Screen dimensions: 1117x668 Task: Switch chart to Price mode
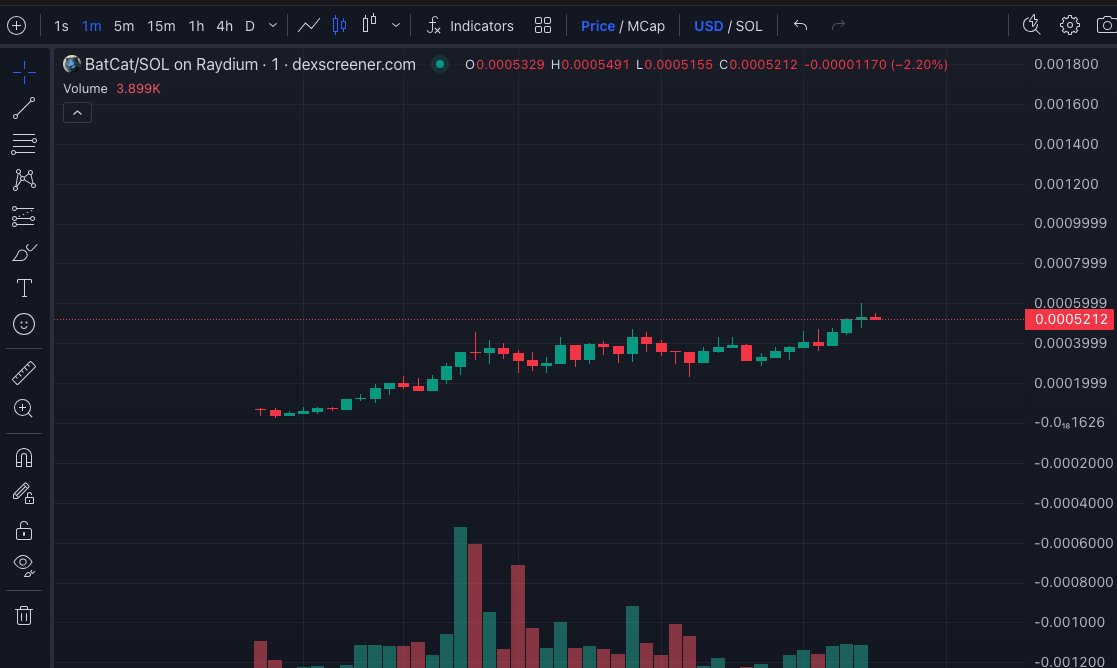point(598,26)
